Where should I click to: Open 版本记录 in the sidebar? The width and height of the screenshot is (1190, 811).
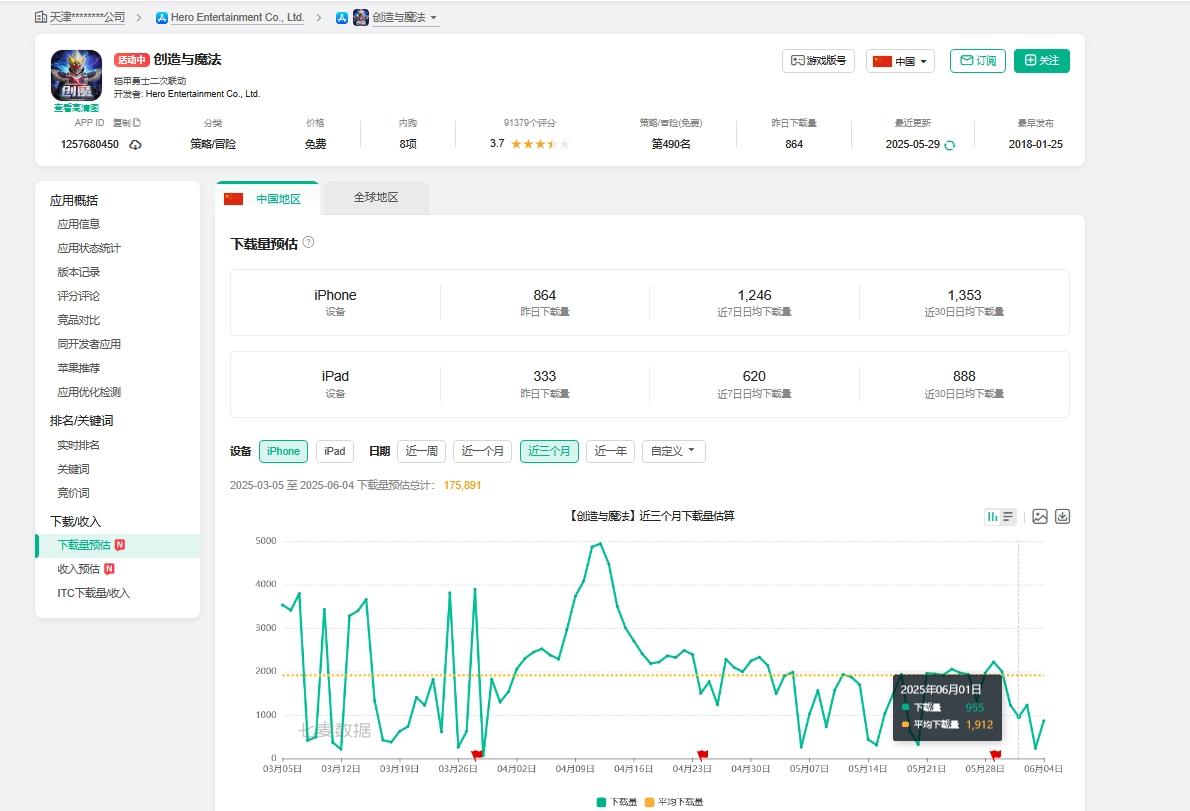point(79,272)
